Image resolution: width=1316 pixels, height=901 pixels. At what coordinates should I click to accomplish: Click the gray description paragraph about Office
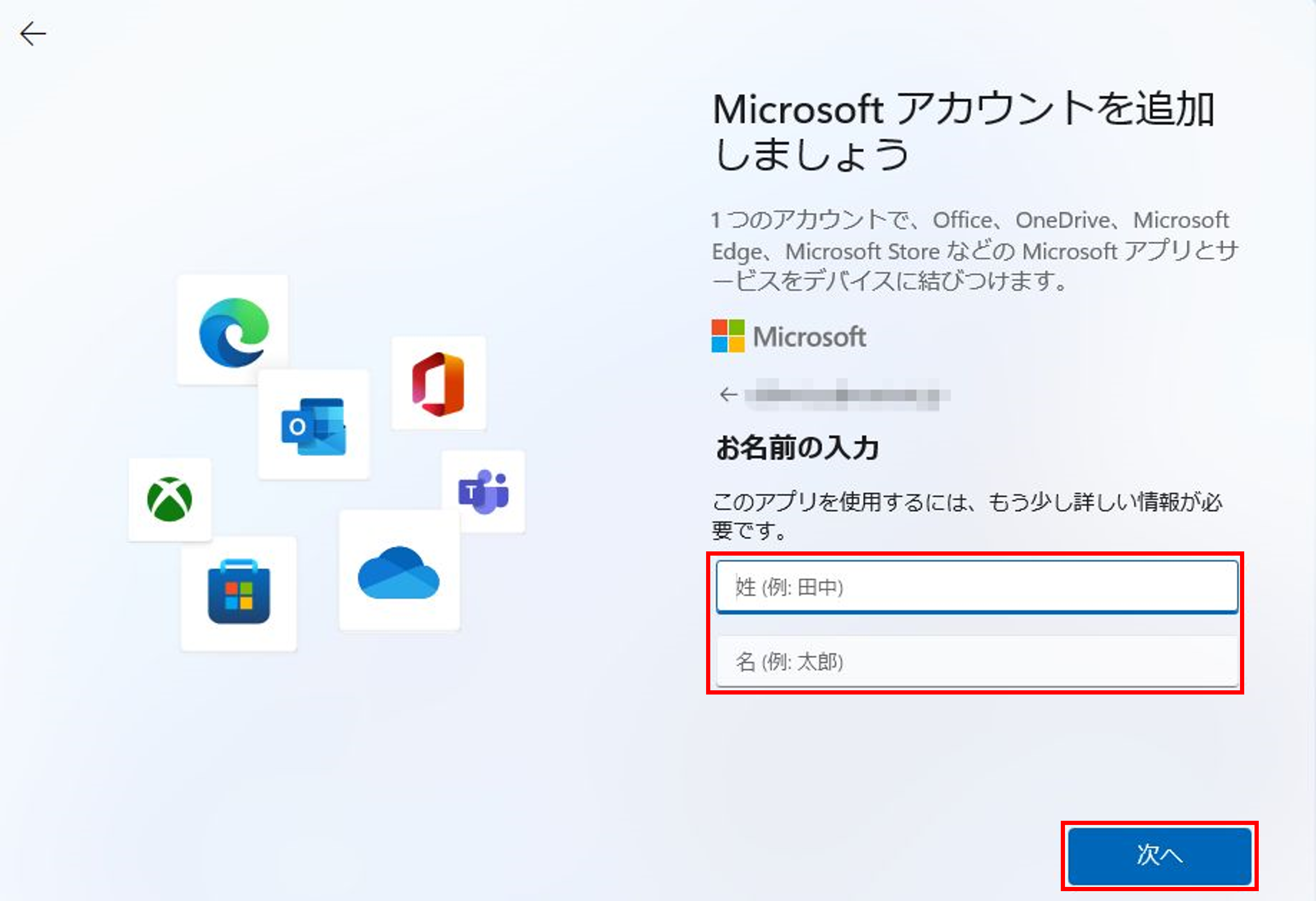click(975, 250)
